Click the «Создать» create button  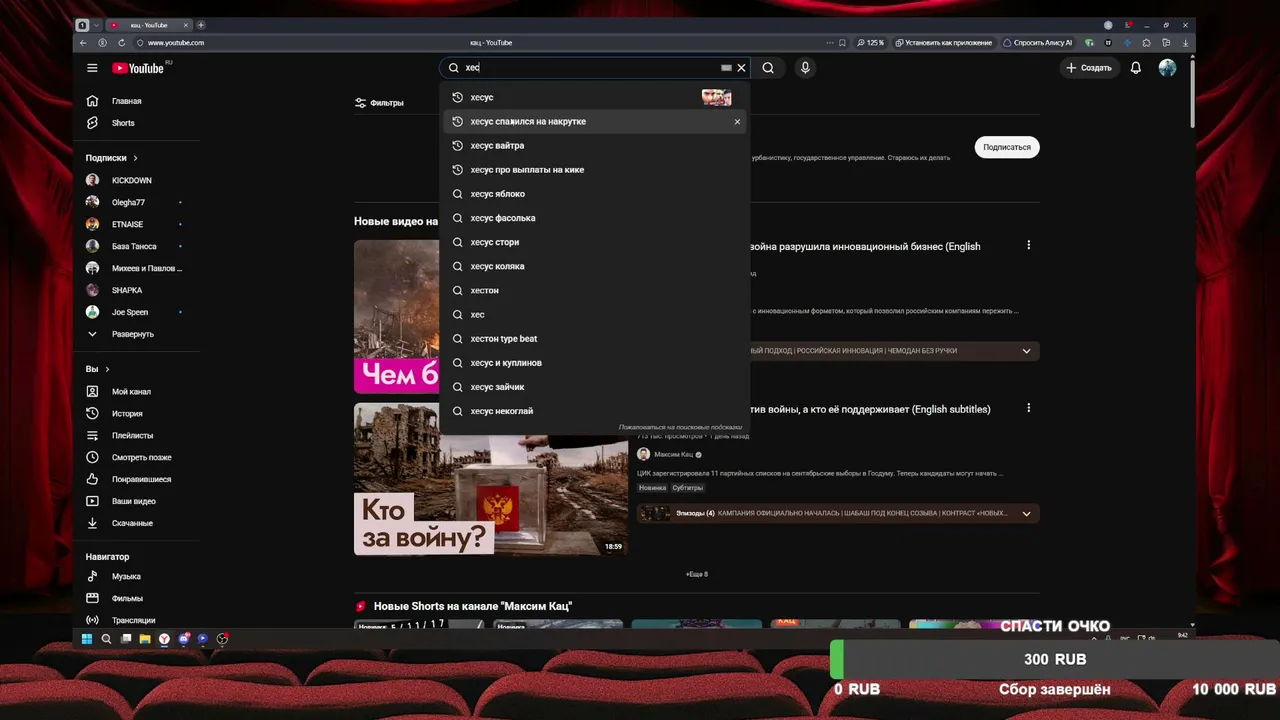(1089, 68)
